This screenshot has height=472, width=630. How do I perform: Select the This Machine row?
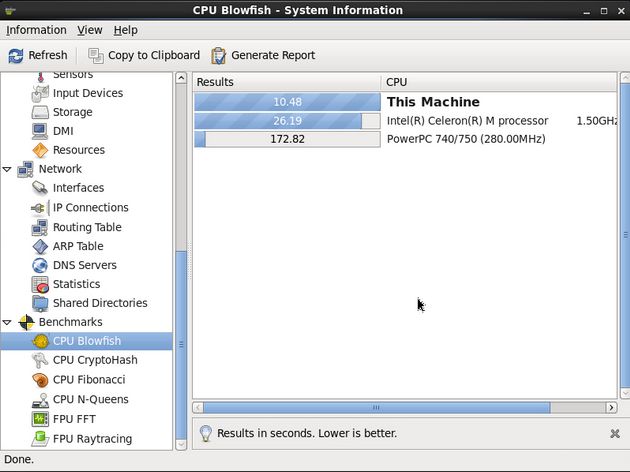tap(405, 102)
